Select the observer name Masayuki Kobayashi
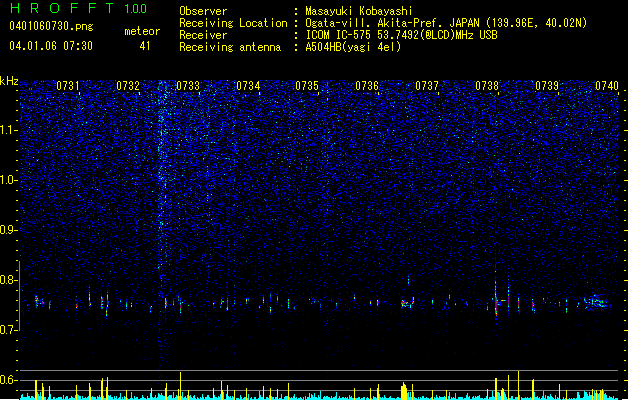Viewport: 629px width, 400px height. coord(359,11)
